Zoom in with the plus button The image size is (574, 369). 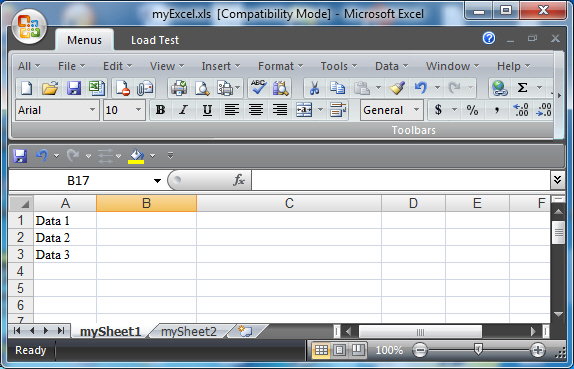click(x=537, y=350)
